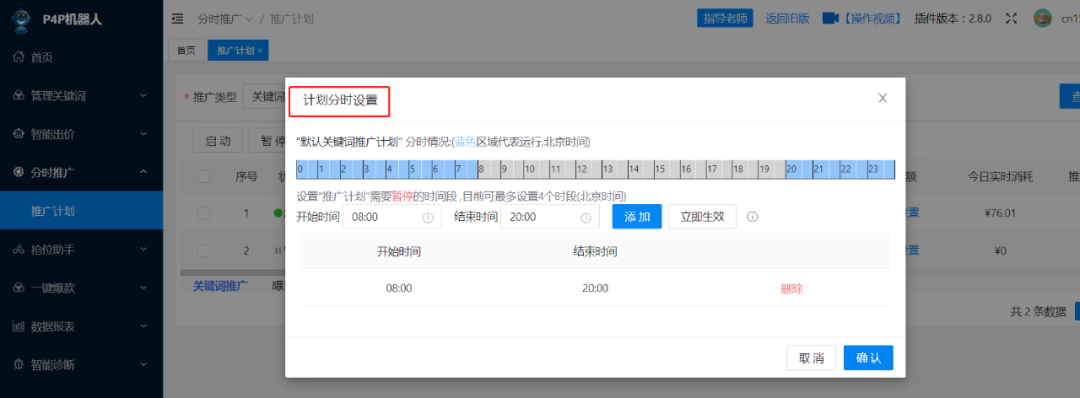Click the 数据报表 chart icon
Screen dimensions: 1080x398
[x=19, y=326]
